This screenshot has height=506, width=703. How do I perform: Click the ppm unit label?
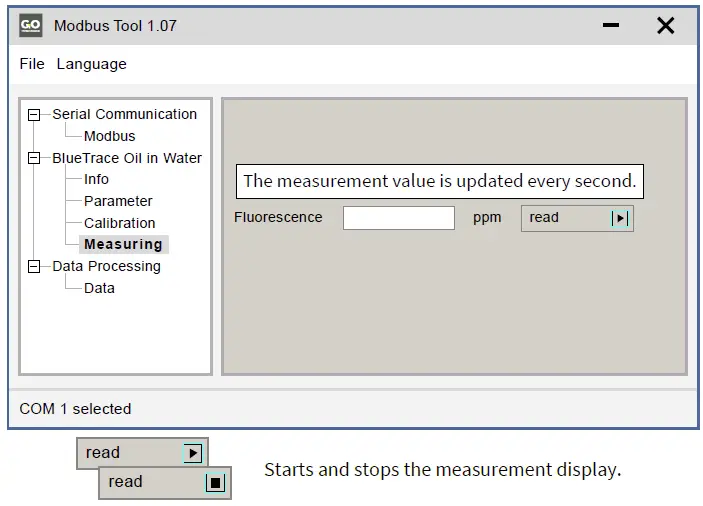pos(487,218)
